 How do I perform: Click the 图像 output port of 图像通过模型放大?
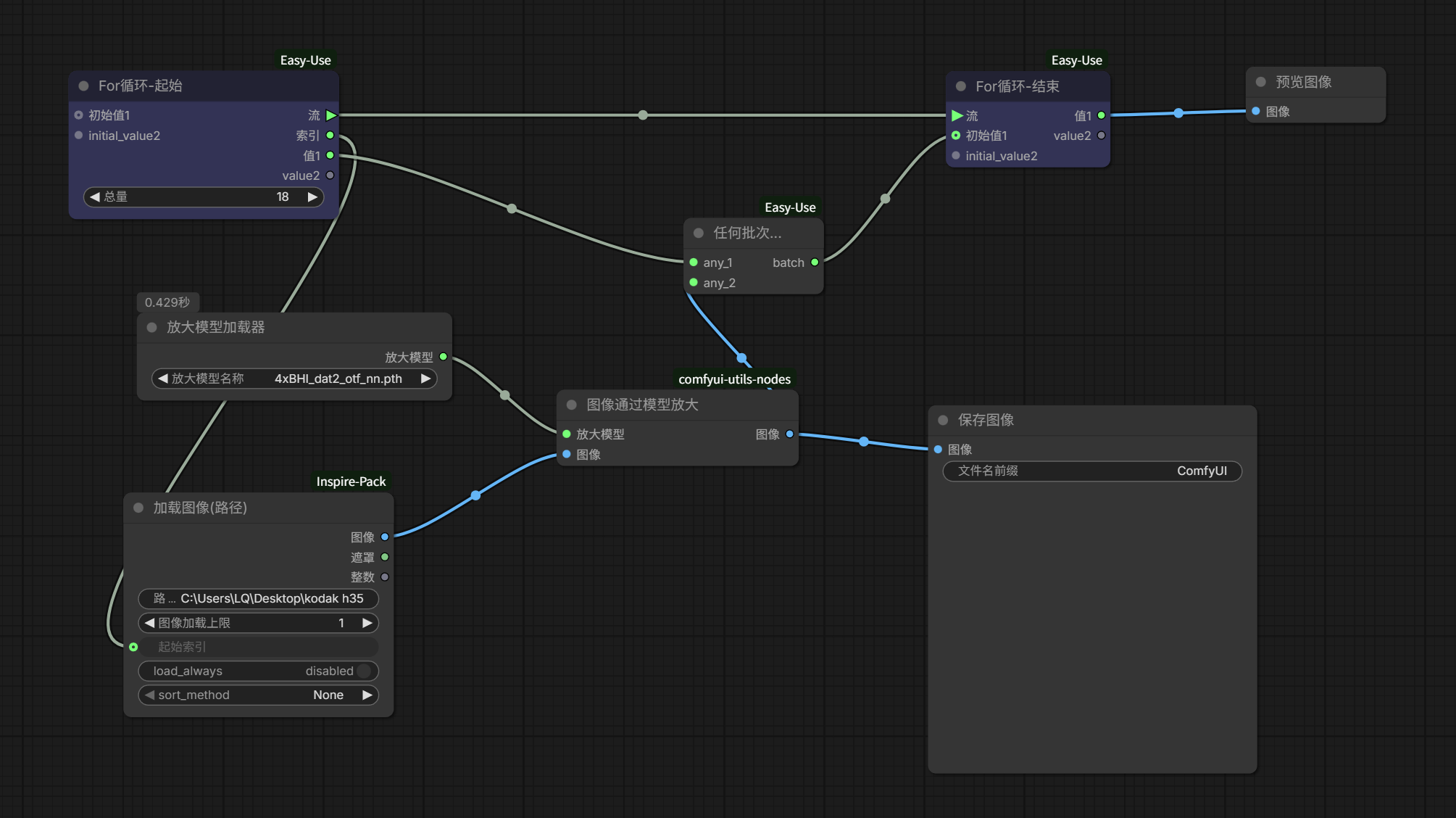[789, 434]
